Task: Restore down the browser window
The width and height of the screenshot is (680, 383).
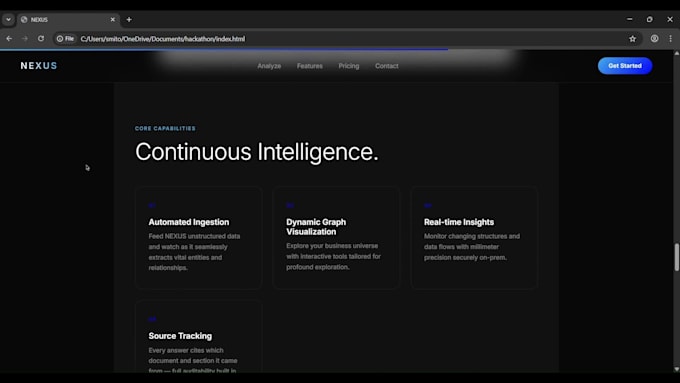Action: point(649,20)
